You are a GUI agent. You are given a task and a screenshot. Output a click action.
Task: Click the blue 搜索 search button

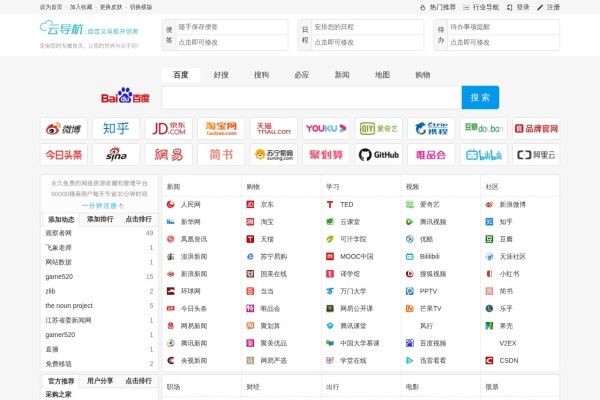coord(480,97)
